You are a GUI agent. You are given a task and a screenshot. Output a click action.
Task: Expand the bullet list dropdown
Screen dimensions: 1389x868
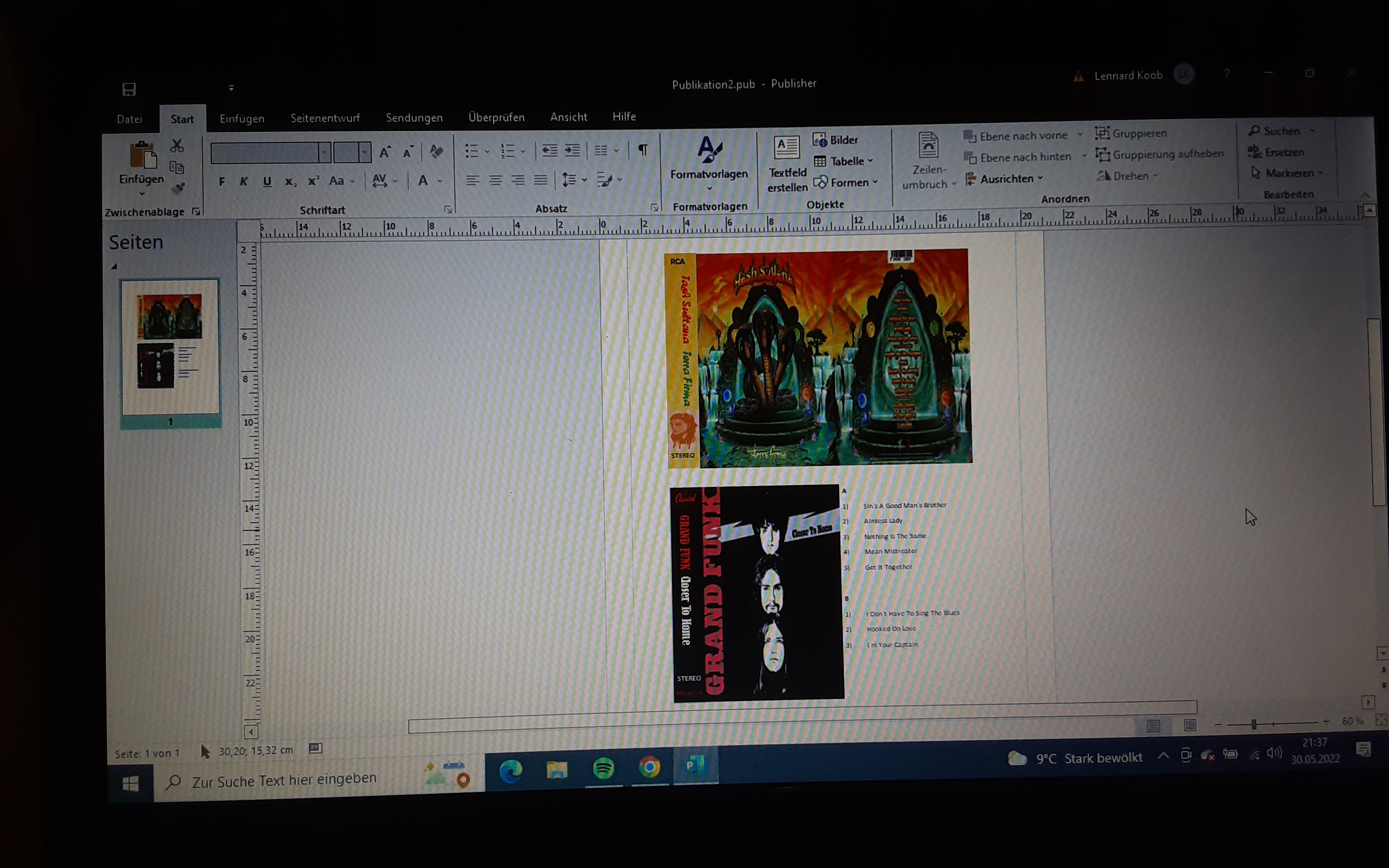[x=487, y=151]
